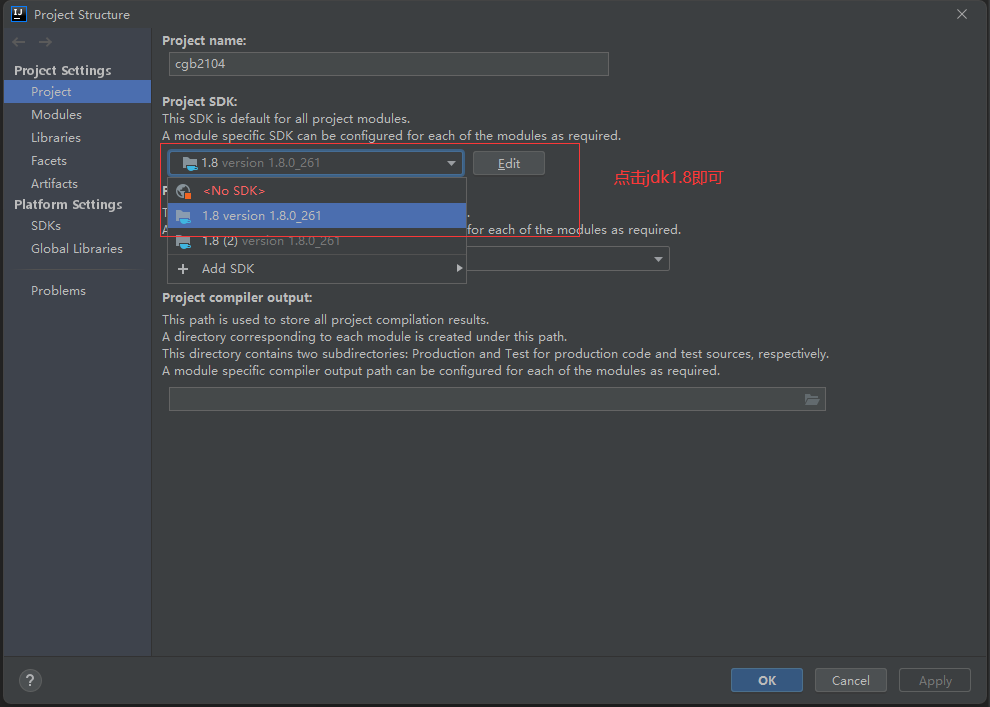The image size is (990, 707).
Task: Click the Edit SDK button
Action: pos(509,163)
